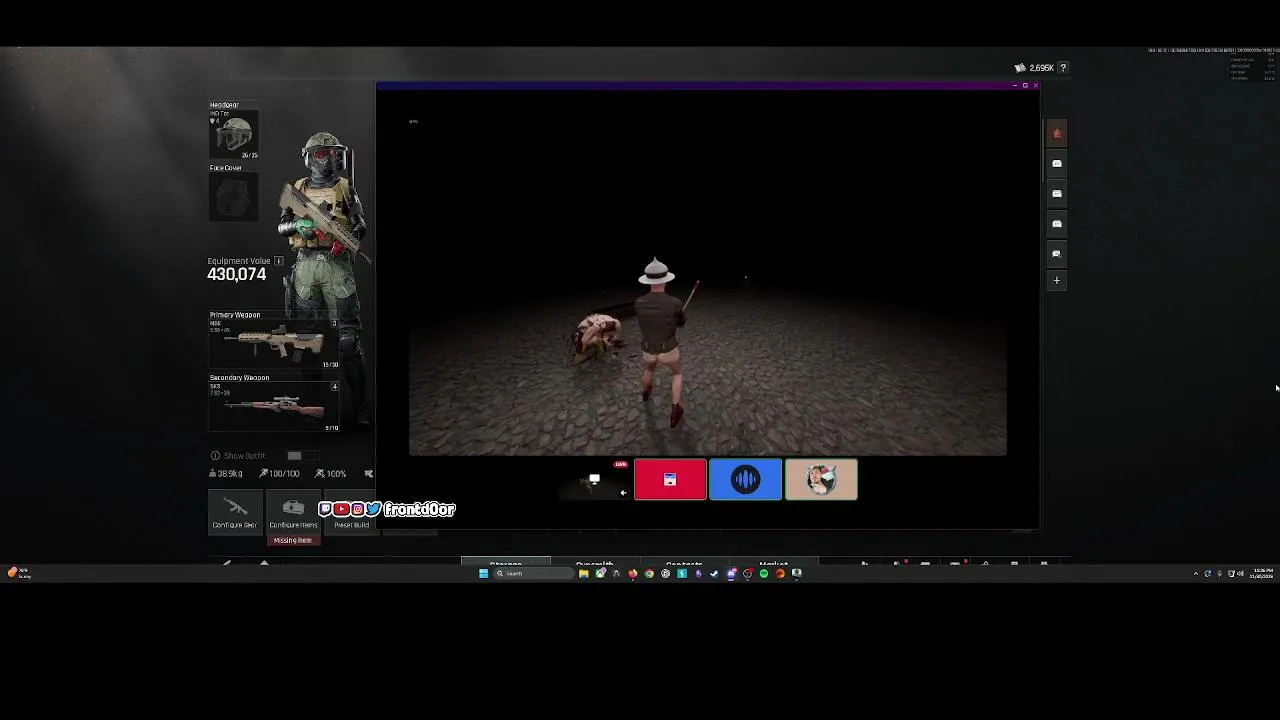This screenshot has height=720, width=1280.
Task: Select the MDR Primary Weapon slot
Action: 274,344
